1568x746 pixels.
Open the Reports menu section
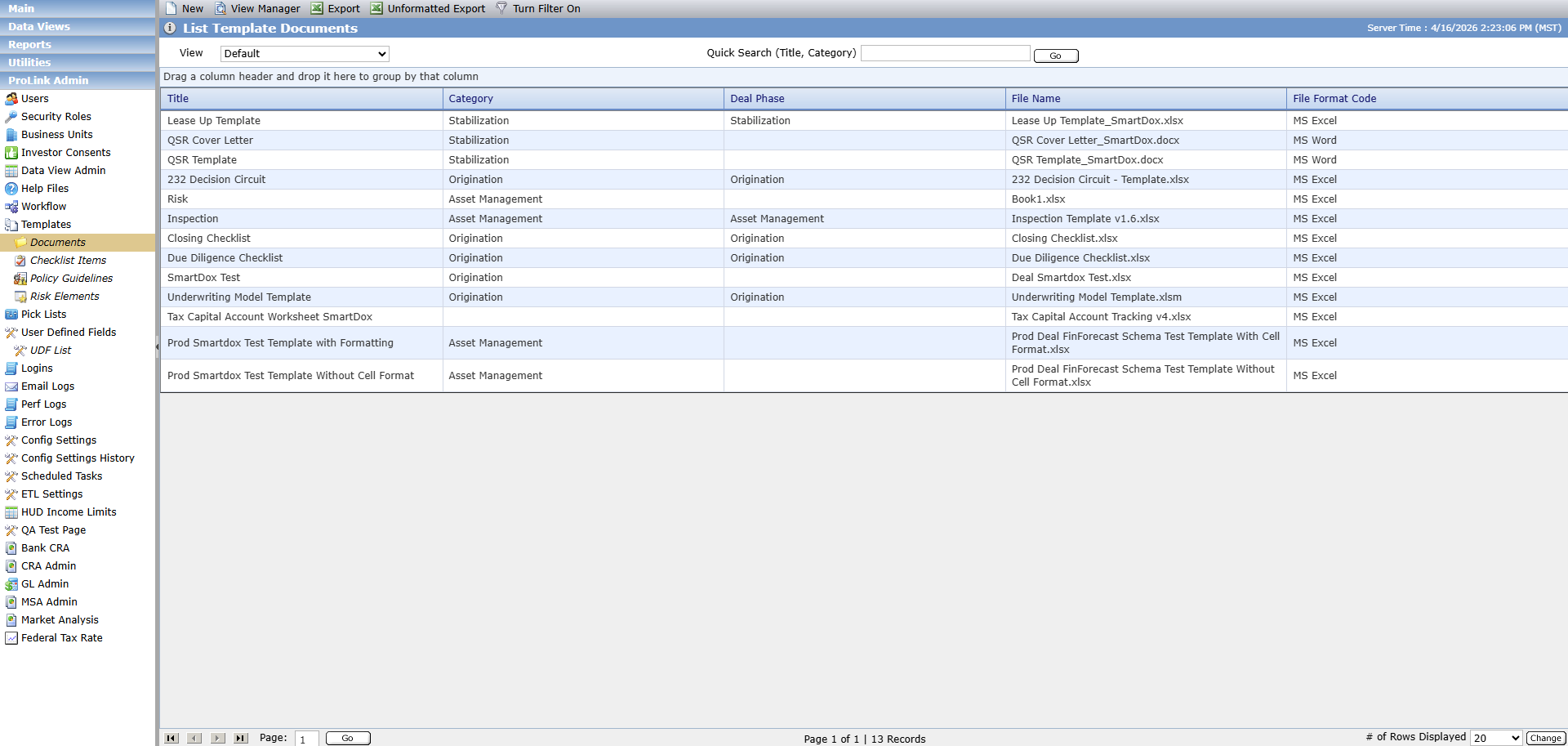click(78, 44)
